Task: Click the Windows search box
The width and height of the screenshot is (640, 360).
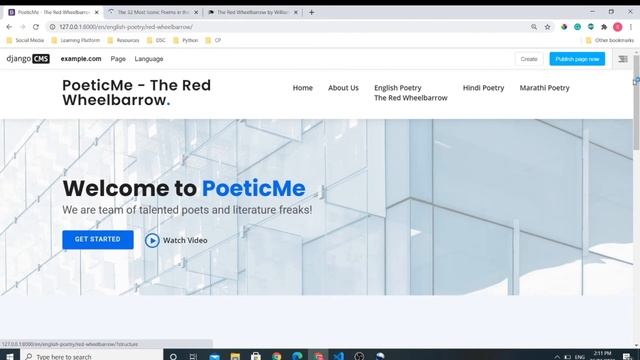Action: 92,356
